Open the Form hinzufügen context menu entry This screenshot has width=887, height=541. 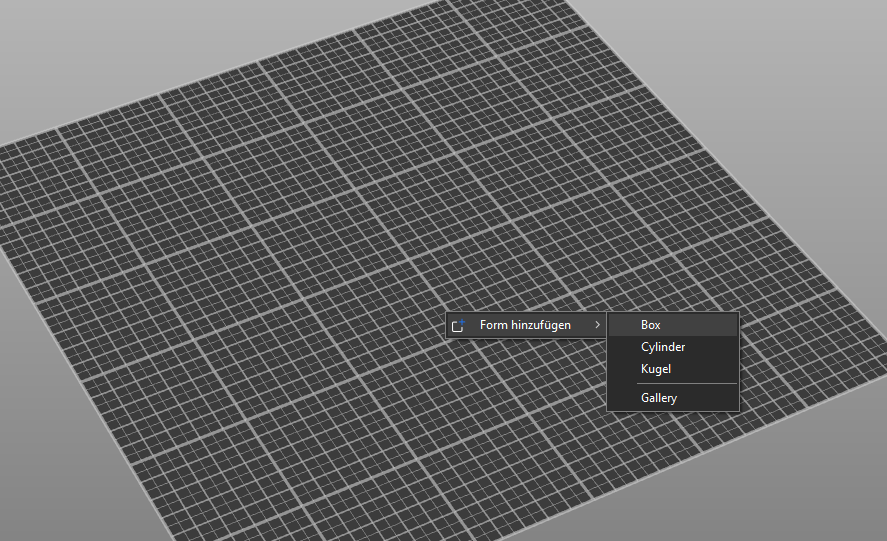526,325
